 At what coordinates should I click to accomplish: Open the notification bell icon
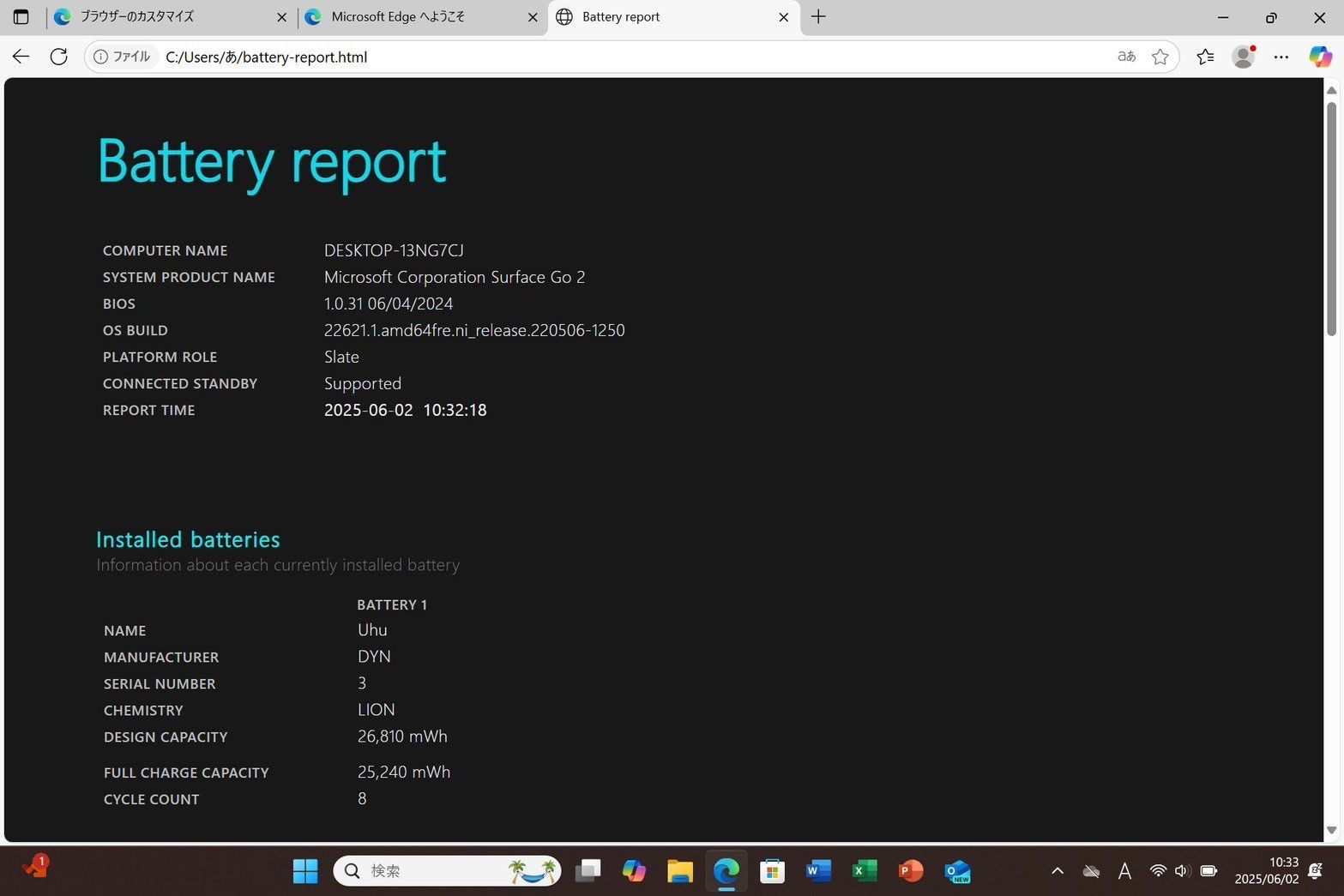[x=1316, y=871]
